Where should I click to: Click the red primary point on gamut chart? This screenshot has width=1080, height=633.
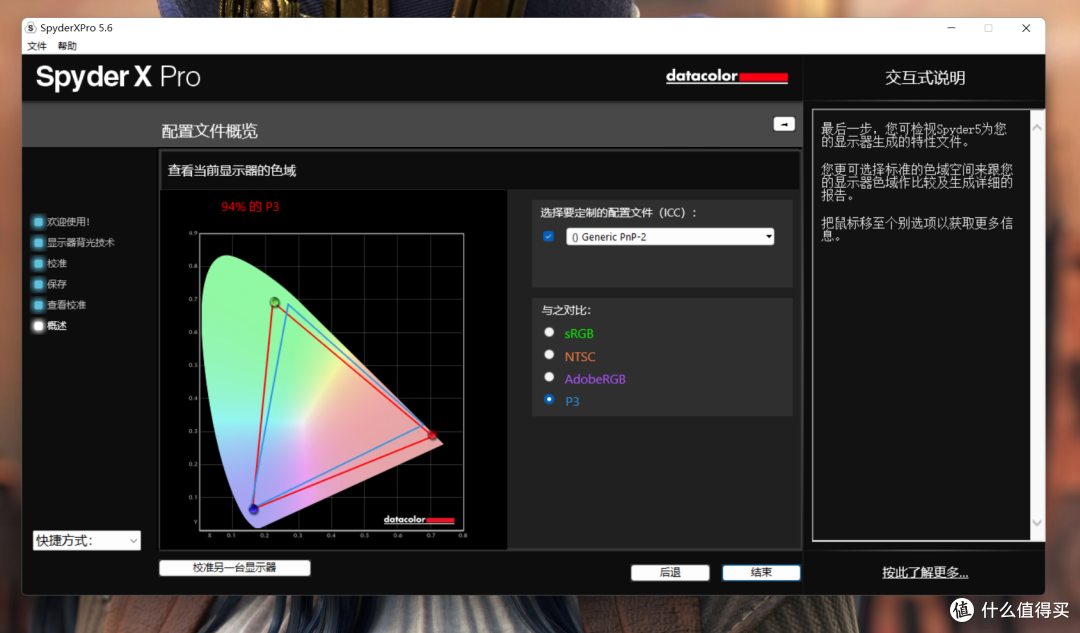[x=432, y=435]
